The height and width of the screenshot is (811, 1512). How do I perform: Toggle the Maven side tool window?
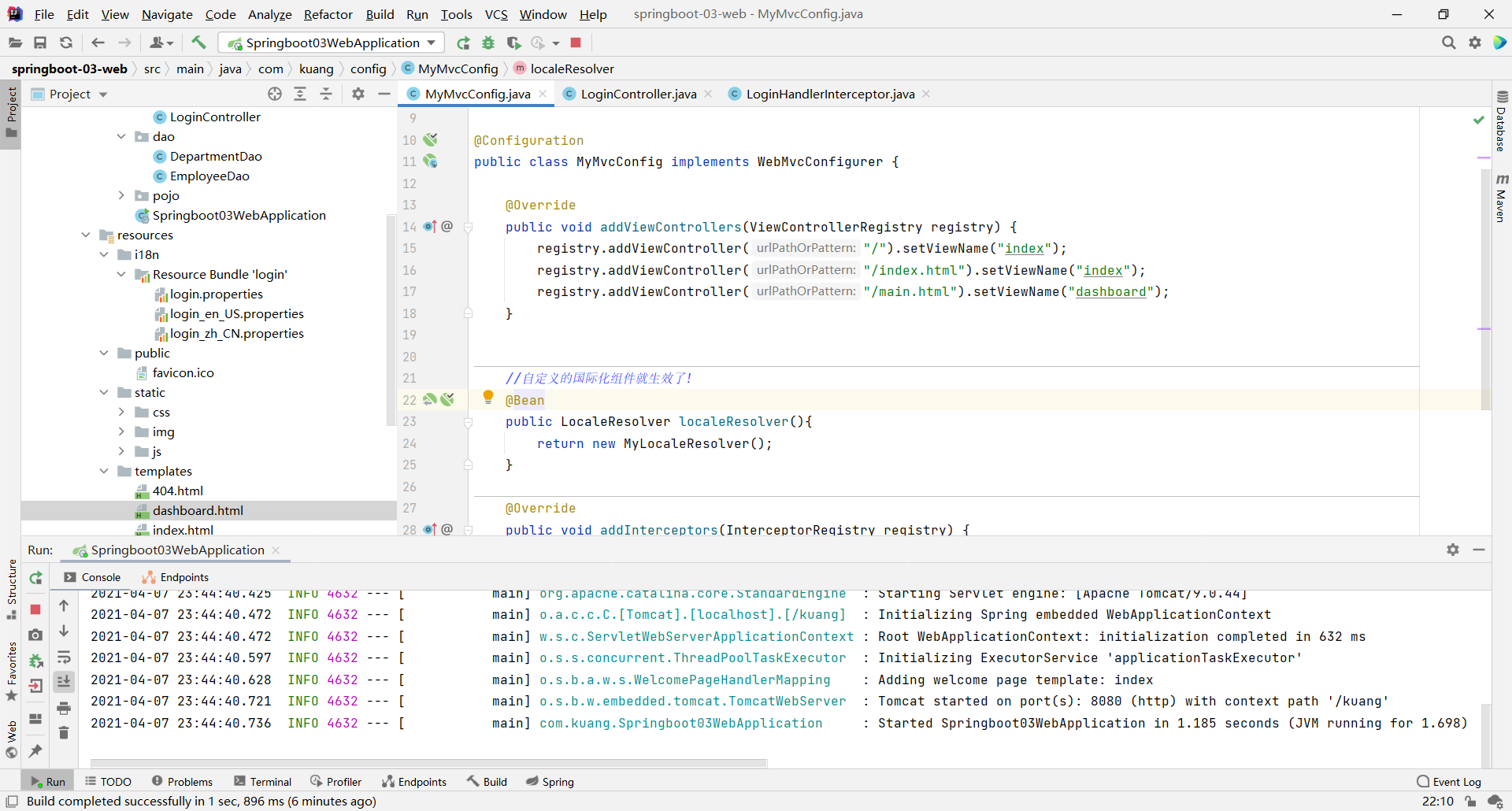(x=1501, y=198)
